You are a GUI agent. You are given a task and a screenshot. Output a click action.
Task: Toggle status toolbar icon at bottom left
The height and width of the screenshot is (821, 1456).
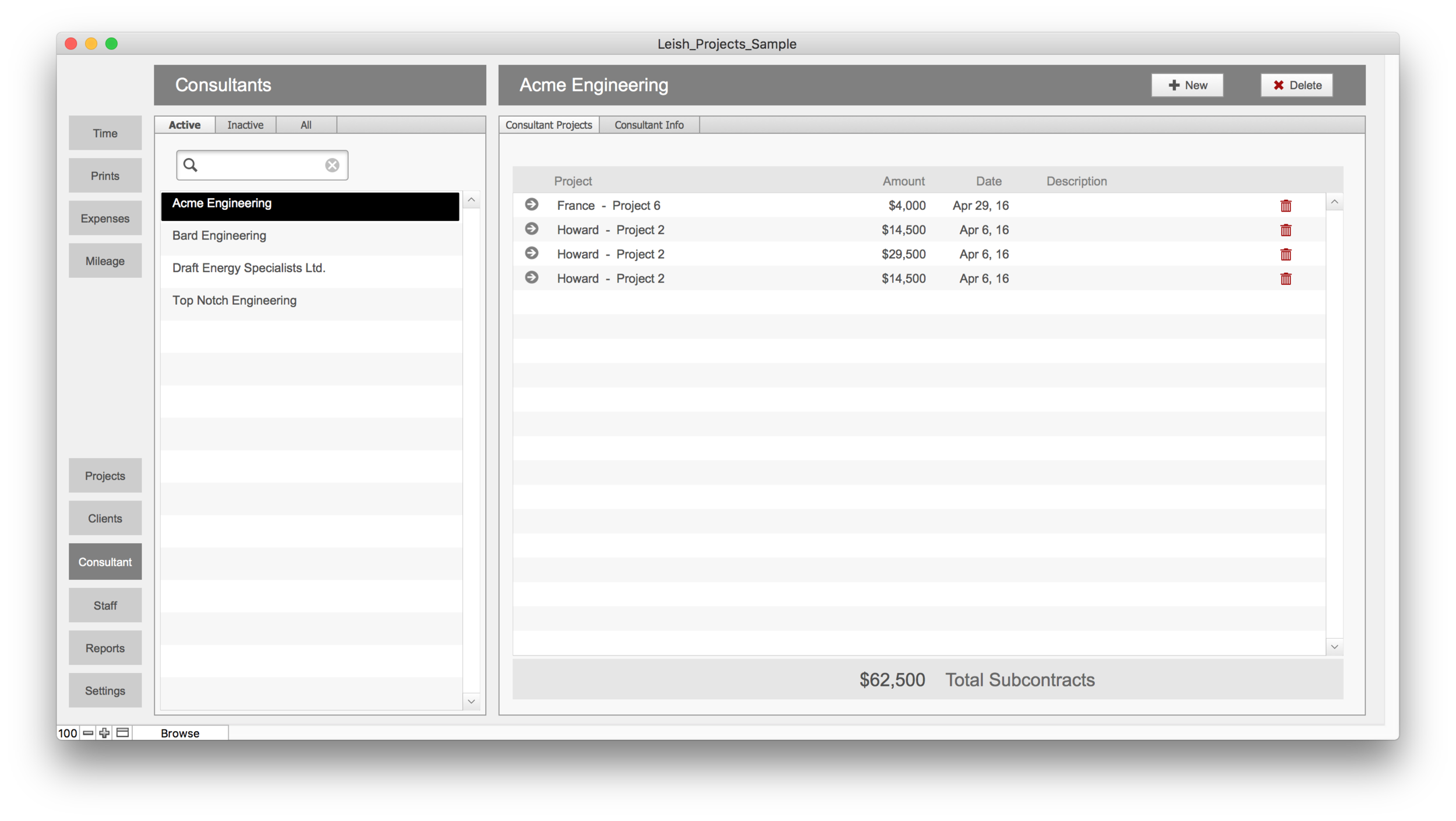pyautogui.click(x=122, y=733)
